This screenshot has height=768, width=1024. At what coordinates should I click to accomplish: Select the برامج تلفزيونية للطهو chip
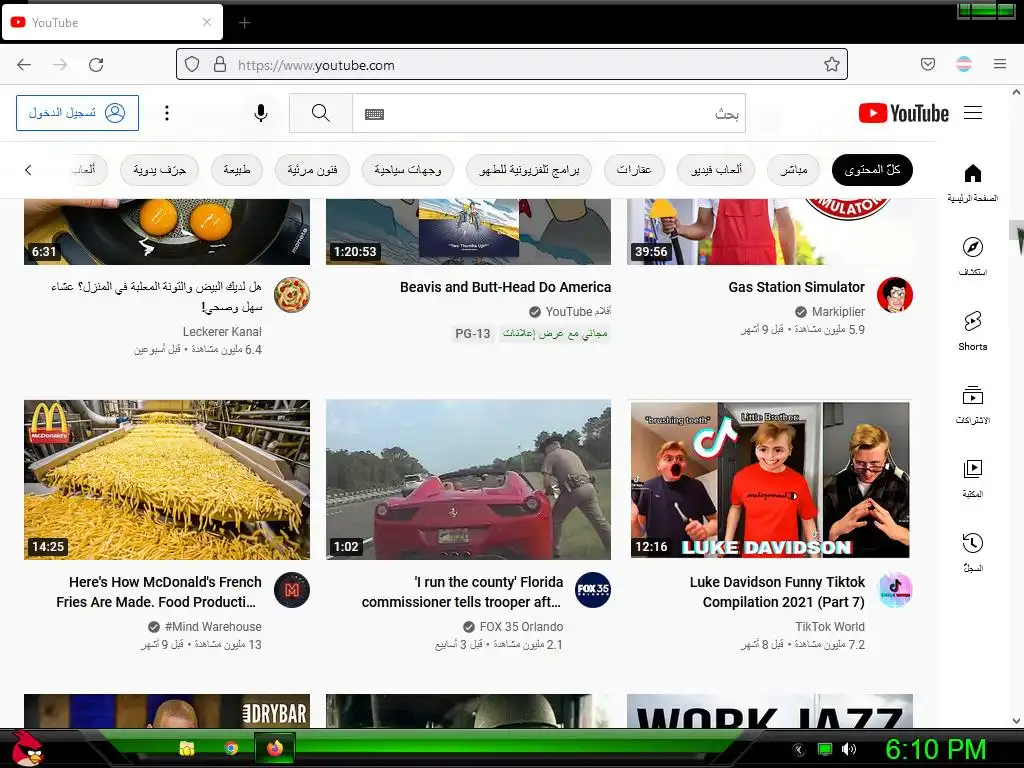click(x=529, y=170)
